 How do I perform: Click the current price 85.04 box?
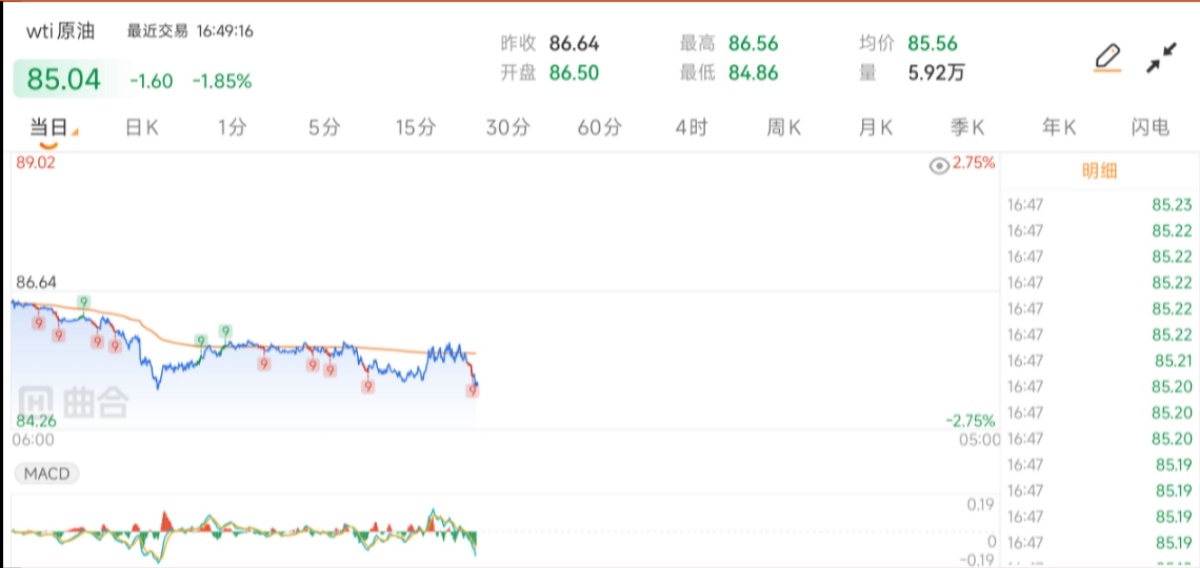pos(64,80)
